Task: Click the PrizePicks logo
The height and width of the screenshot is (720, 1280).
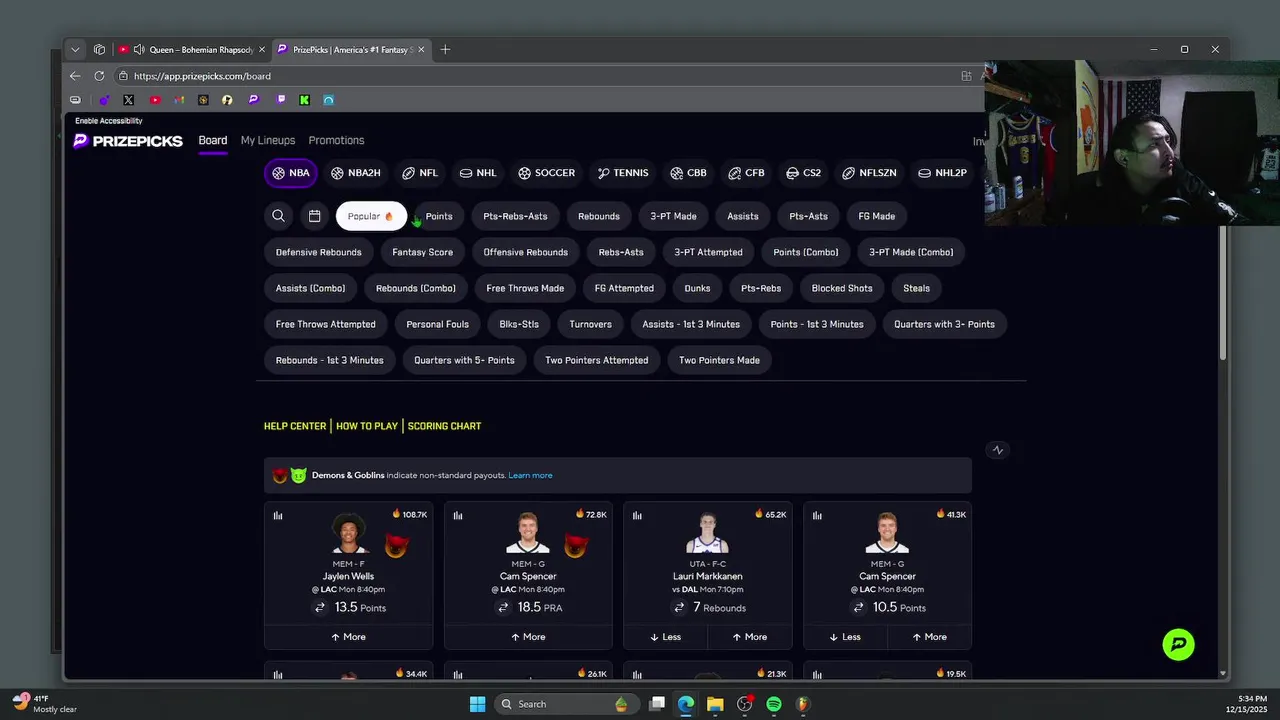Action: pos(128,141)
